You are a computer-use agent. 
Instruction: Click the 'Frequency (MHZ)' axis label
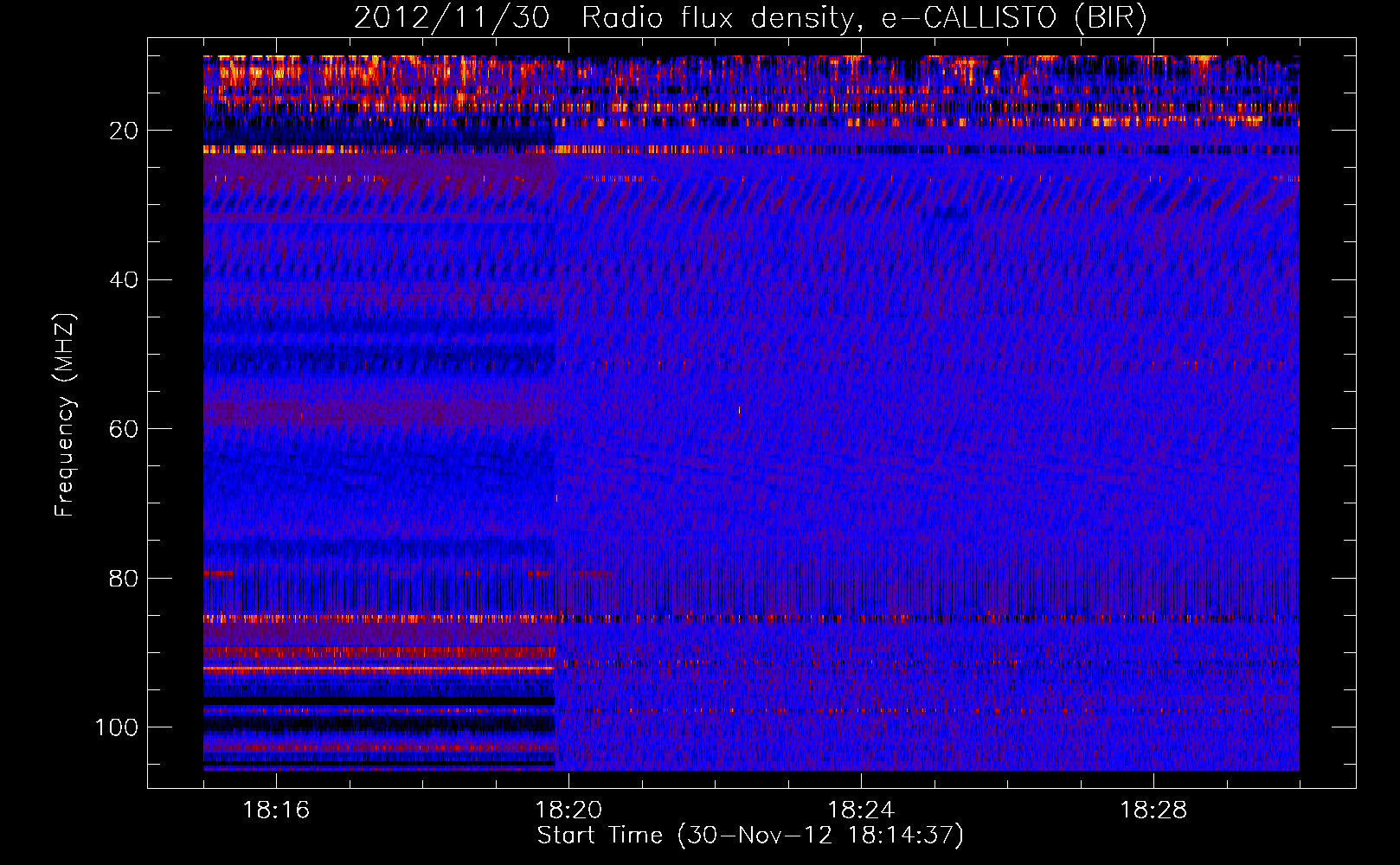click(x=65, y=414)
